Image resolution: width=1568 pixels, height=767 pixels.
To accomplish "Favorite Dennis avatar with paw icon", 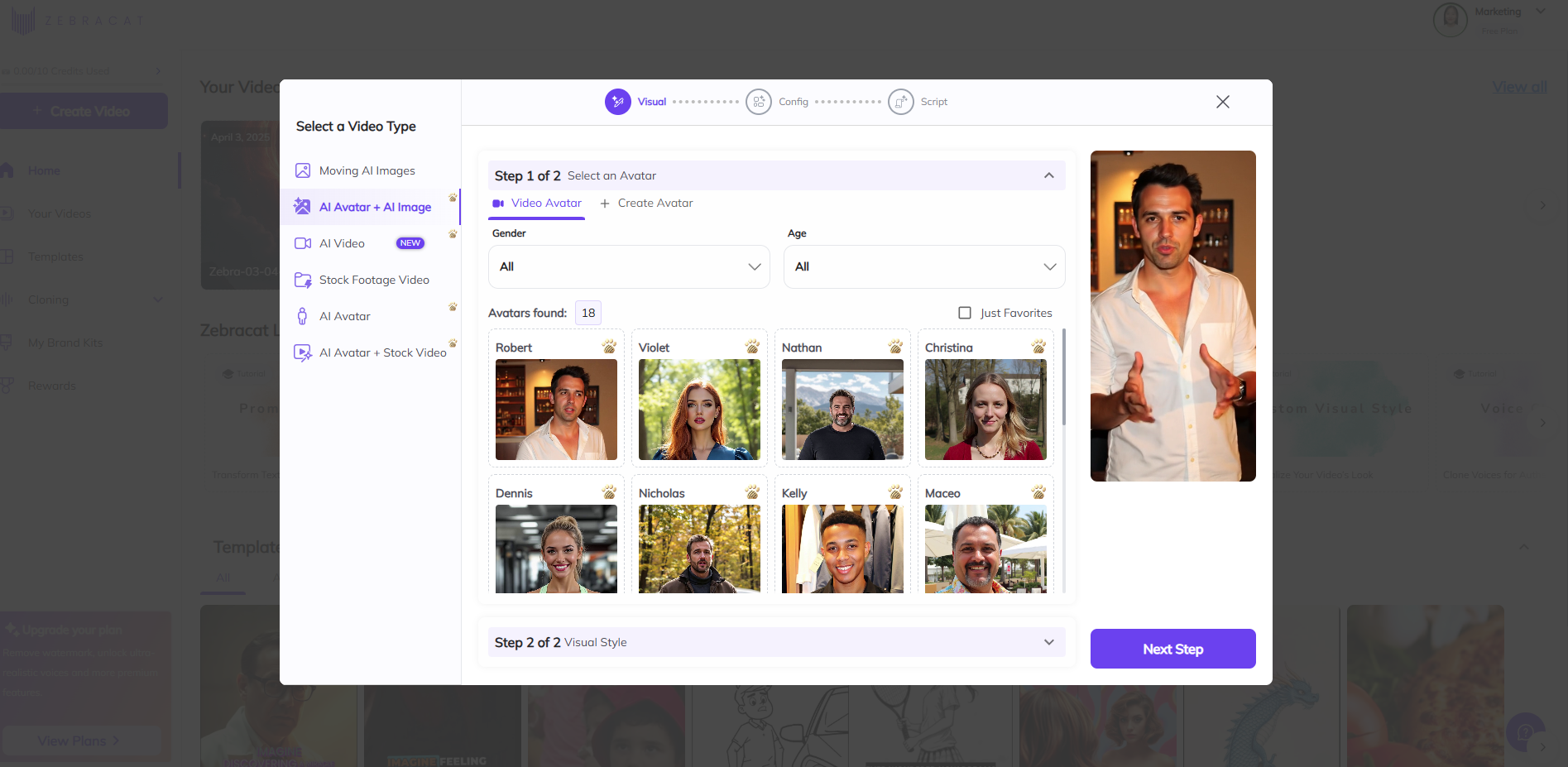I will 609,492.
